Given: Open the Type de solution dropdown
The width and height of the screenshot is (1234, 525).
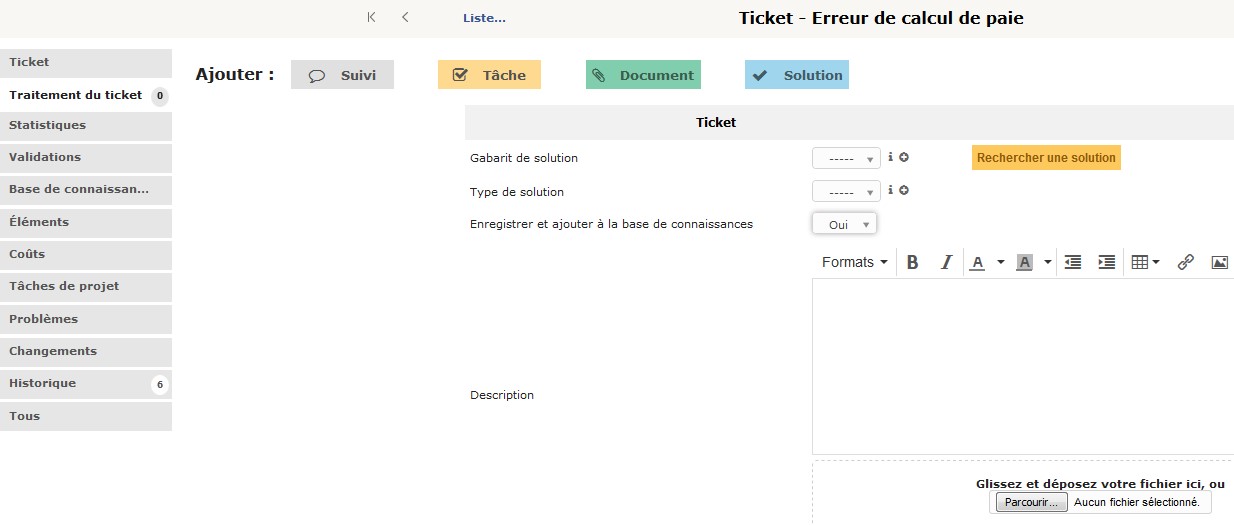Looking at the screenshot, I should pos(846,192).
